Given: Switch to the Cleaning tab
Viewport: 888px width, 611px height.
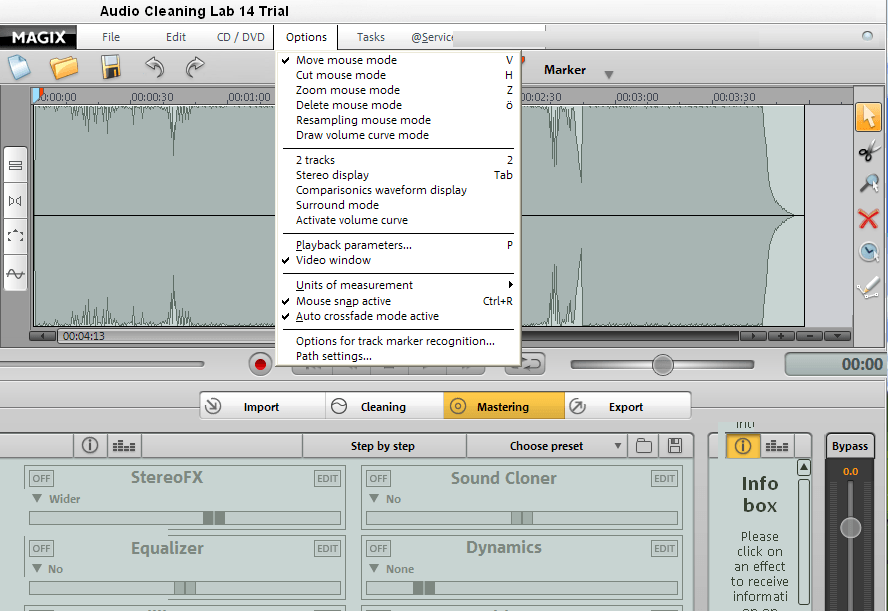Looking at the screenshot, I should (x=383, y=406).
